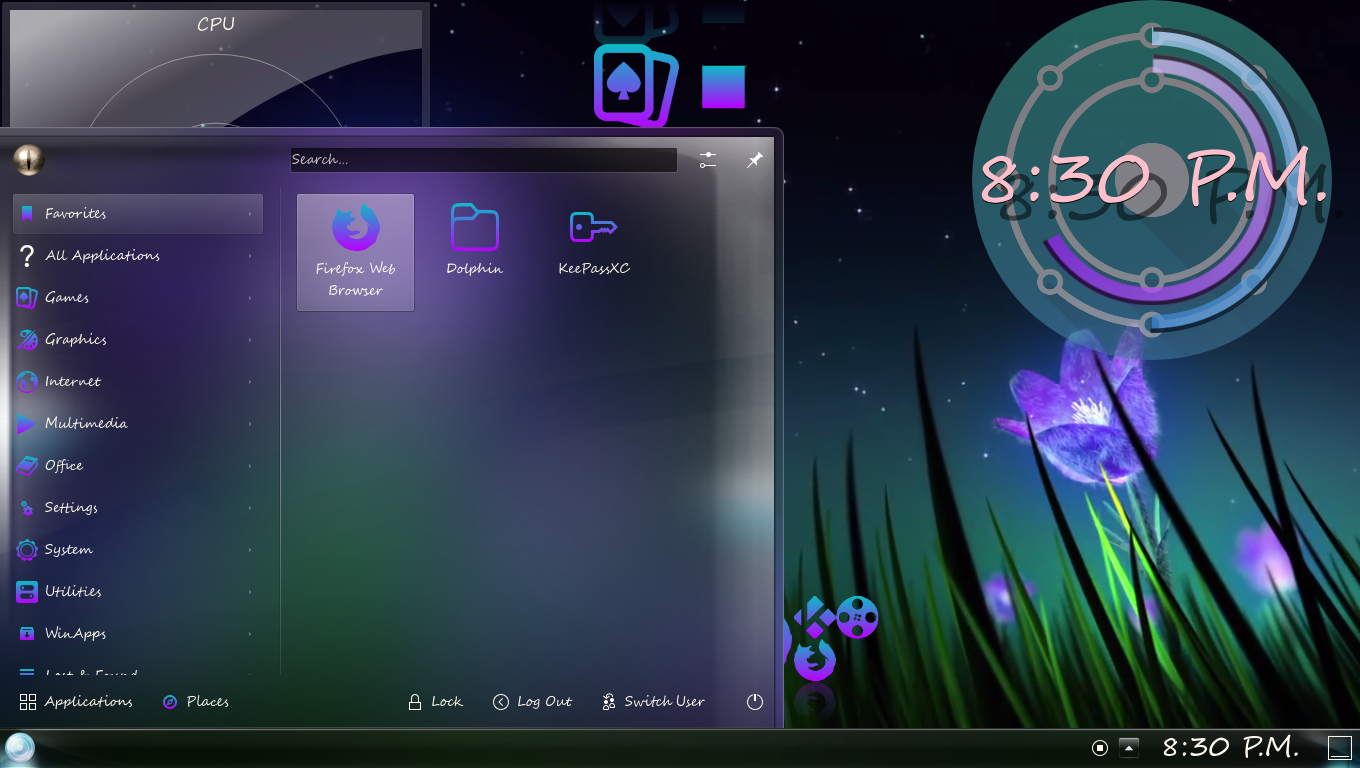Pin the launcher open with pushpin icon
The image size is (1360, 768).
click(755, 160)
